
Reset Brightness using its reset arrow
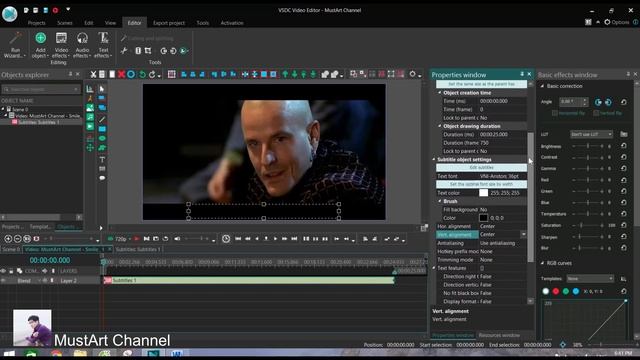(624, 146)
